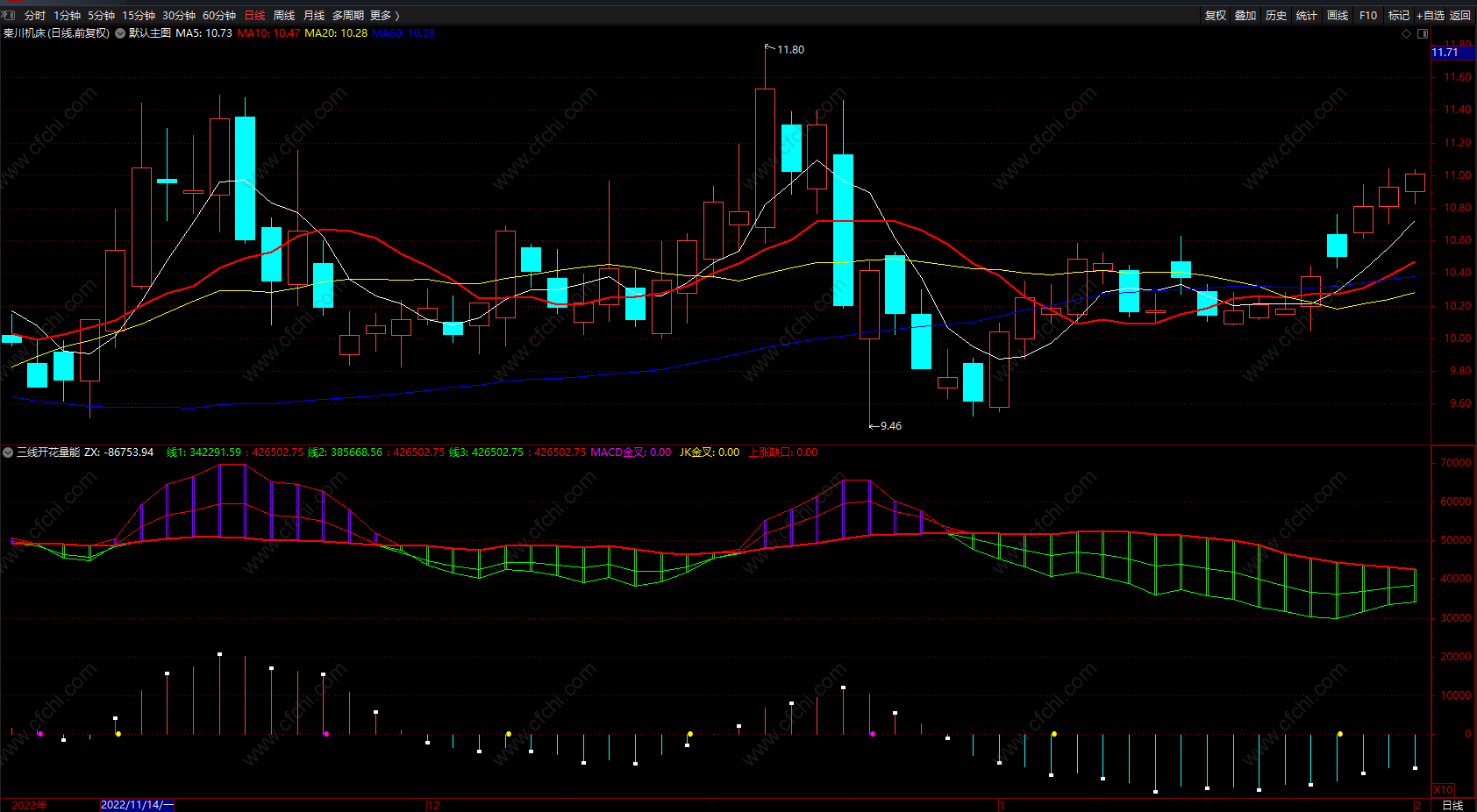1477x812 pixels.
Task: Open 三线开花量能 indicator dropdown arrow
Action: [x=8, y=452]
